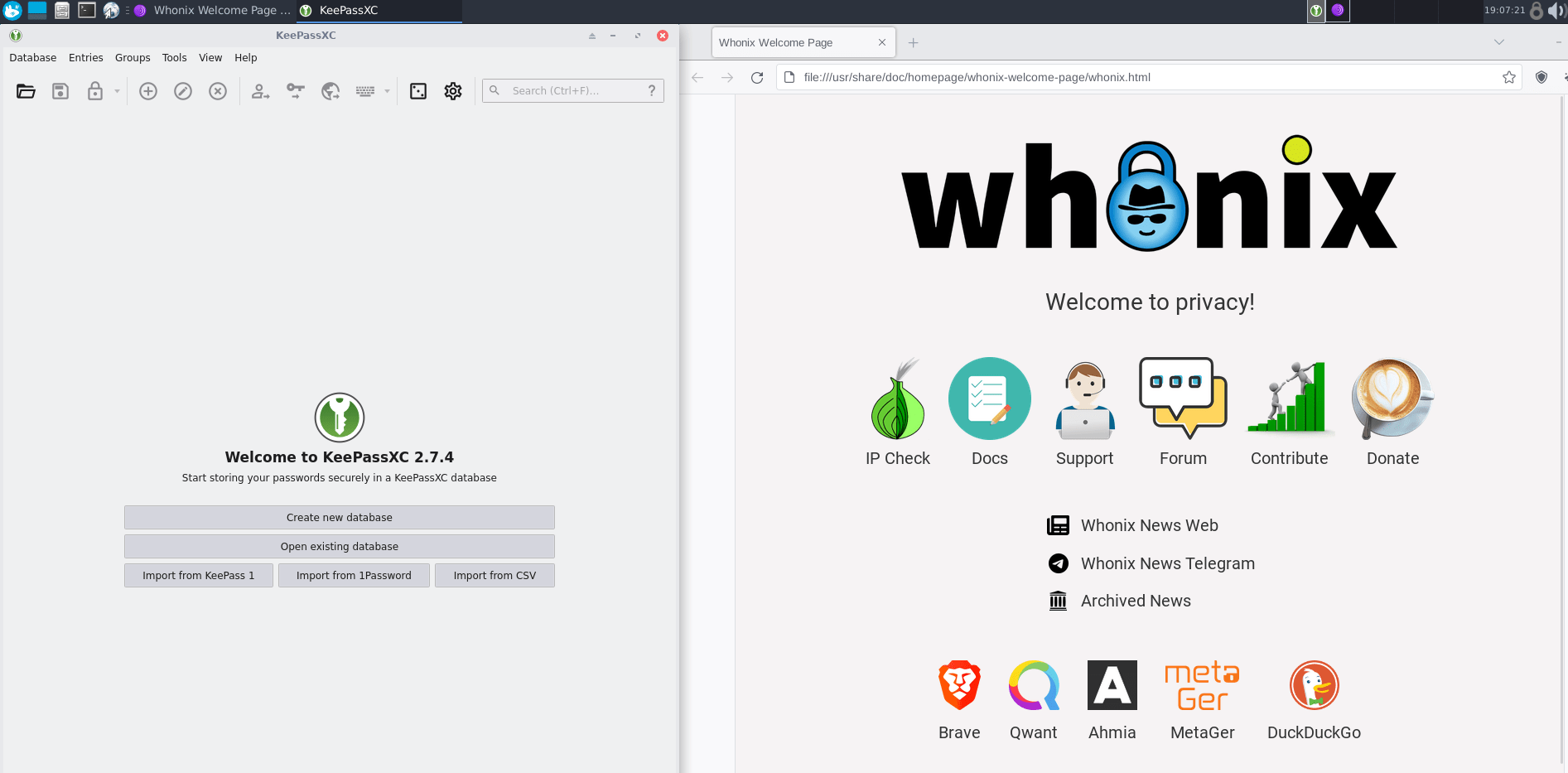Click the Ahmia search engine icon
Image resolution: width=1568 pixels, height=773 pixels.
pos(1112,685)
